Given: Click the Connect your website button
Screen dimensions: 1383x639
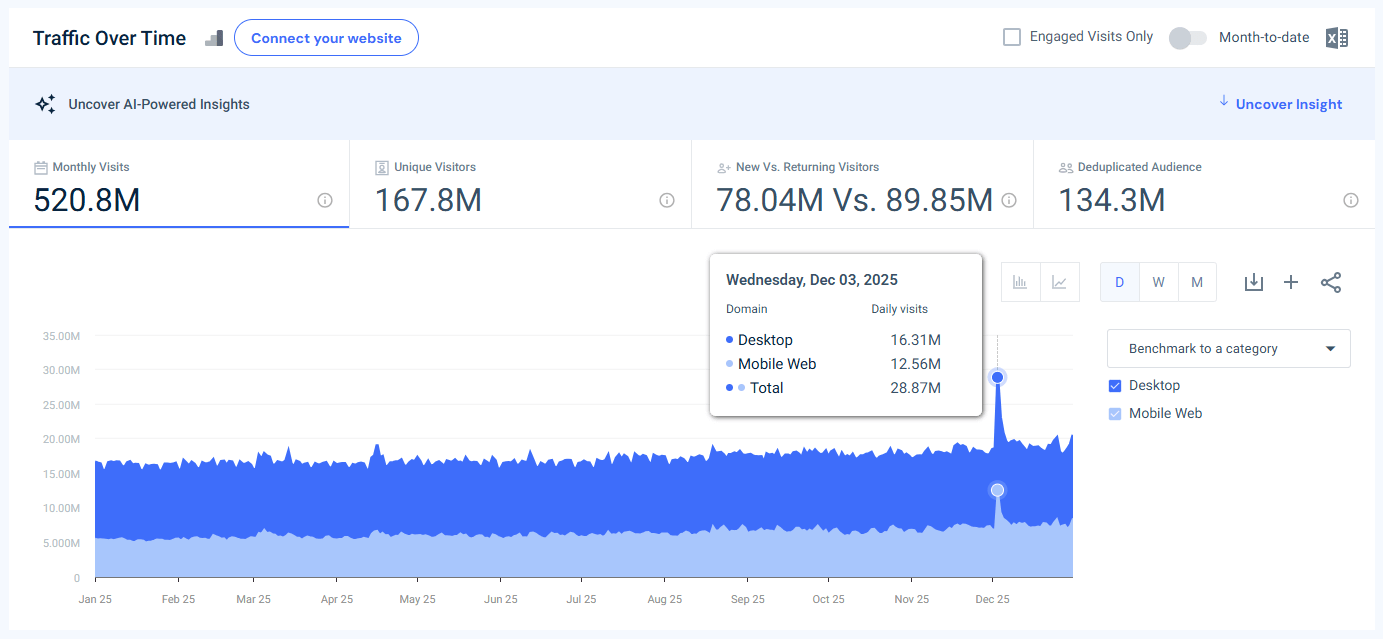Looking at the screenshot, I should [326, 37].
